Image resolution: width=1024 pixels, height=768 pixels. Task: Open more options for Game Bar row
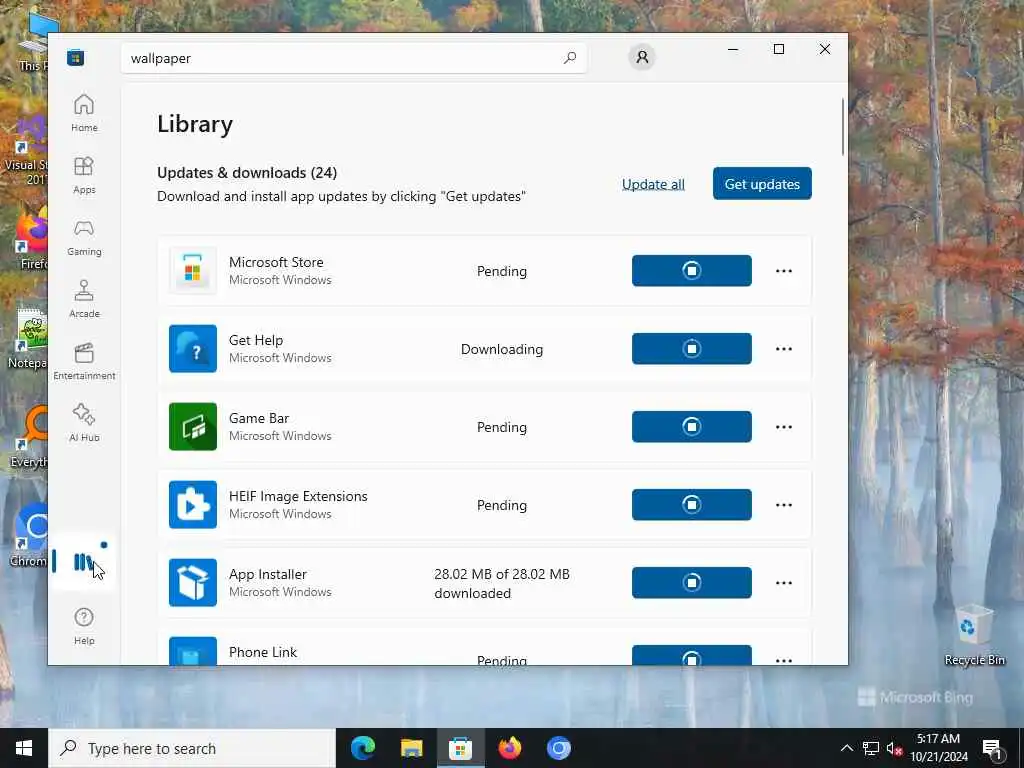point(784,427)
